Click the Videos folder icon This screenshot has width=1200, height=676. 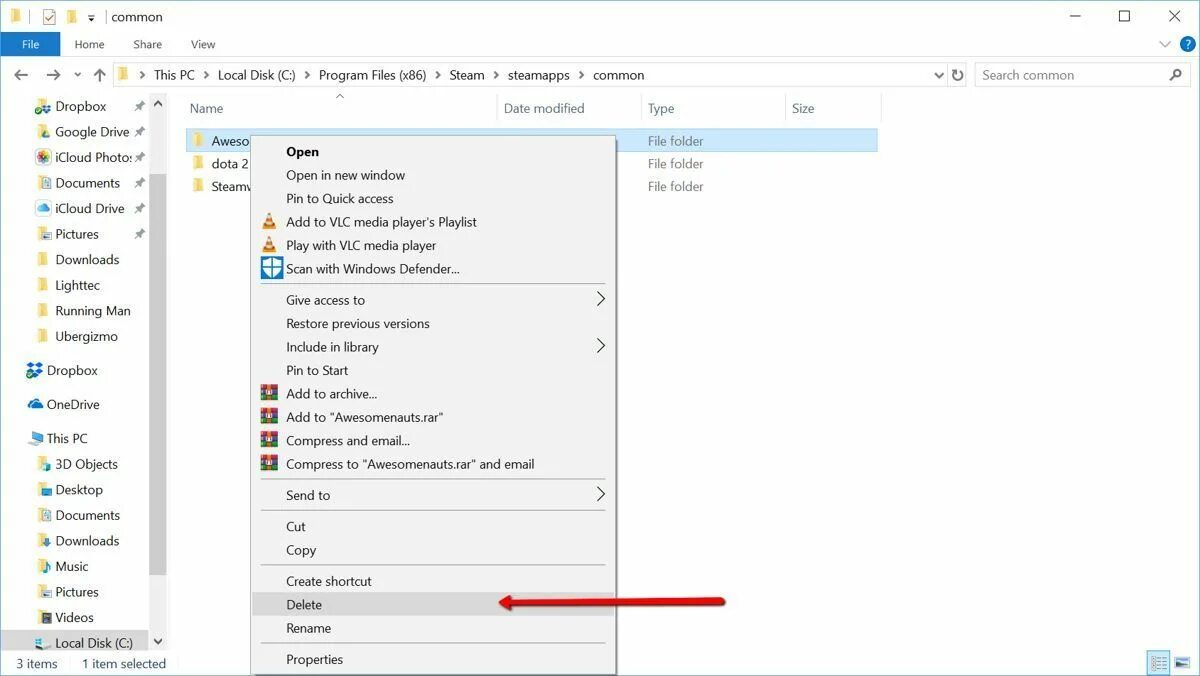click(x=43, y=617)
